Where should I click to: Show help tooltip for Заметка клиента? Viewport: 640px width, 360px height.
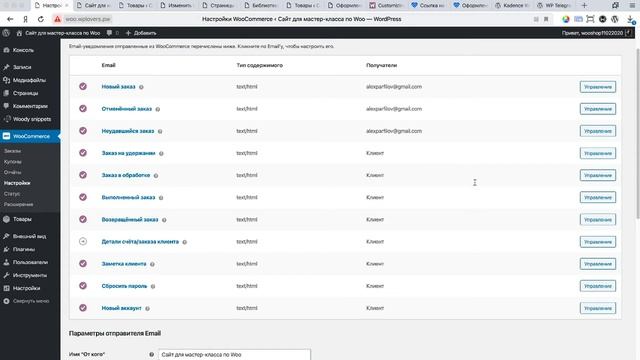coord(152,264)
